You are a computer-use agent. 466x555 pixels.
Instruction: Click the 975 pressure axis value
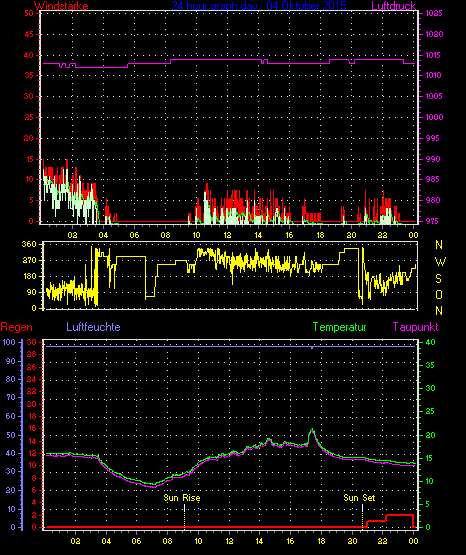click(x=432, y=221)
